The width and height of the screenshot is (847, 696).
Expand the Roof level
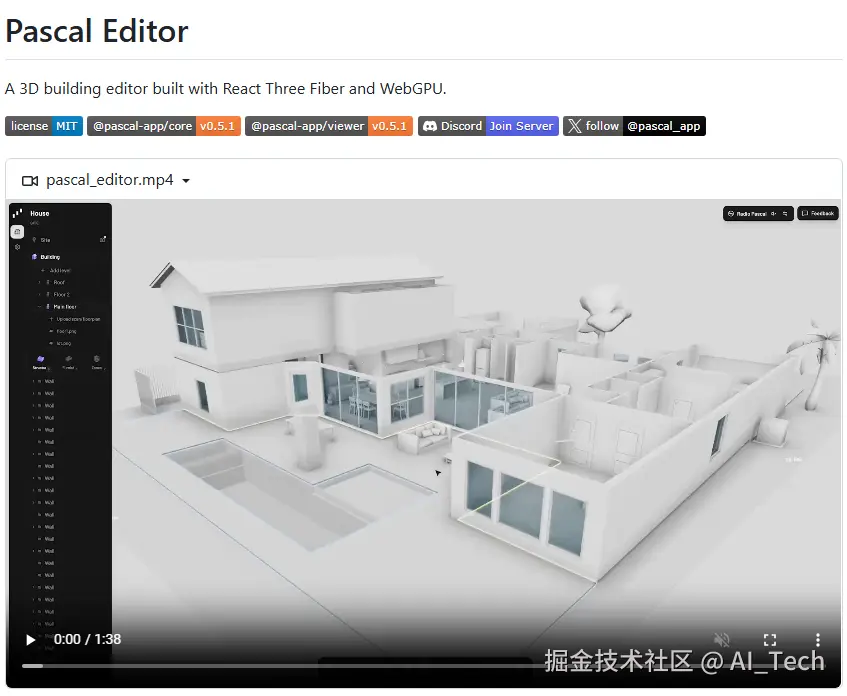click(39, 282)
